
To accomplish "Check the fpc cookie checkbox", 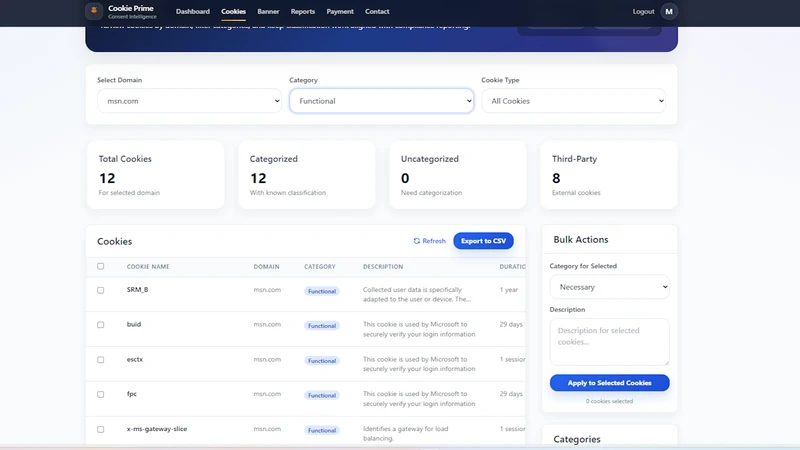I will coord(101,394).
